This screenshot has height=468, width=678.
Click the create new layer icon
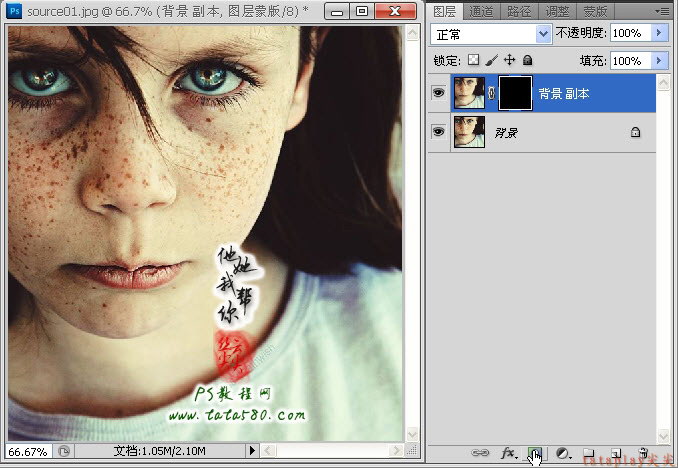coord(616,453)
